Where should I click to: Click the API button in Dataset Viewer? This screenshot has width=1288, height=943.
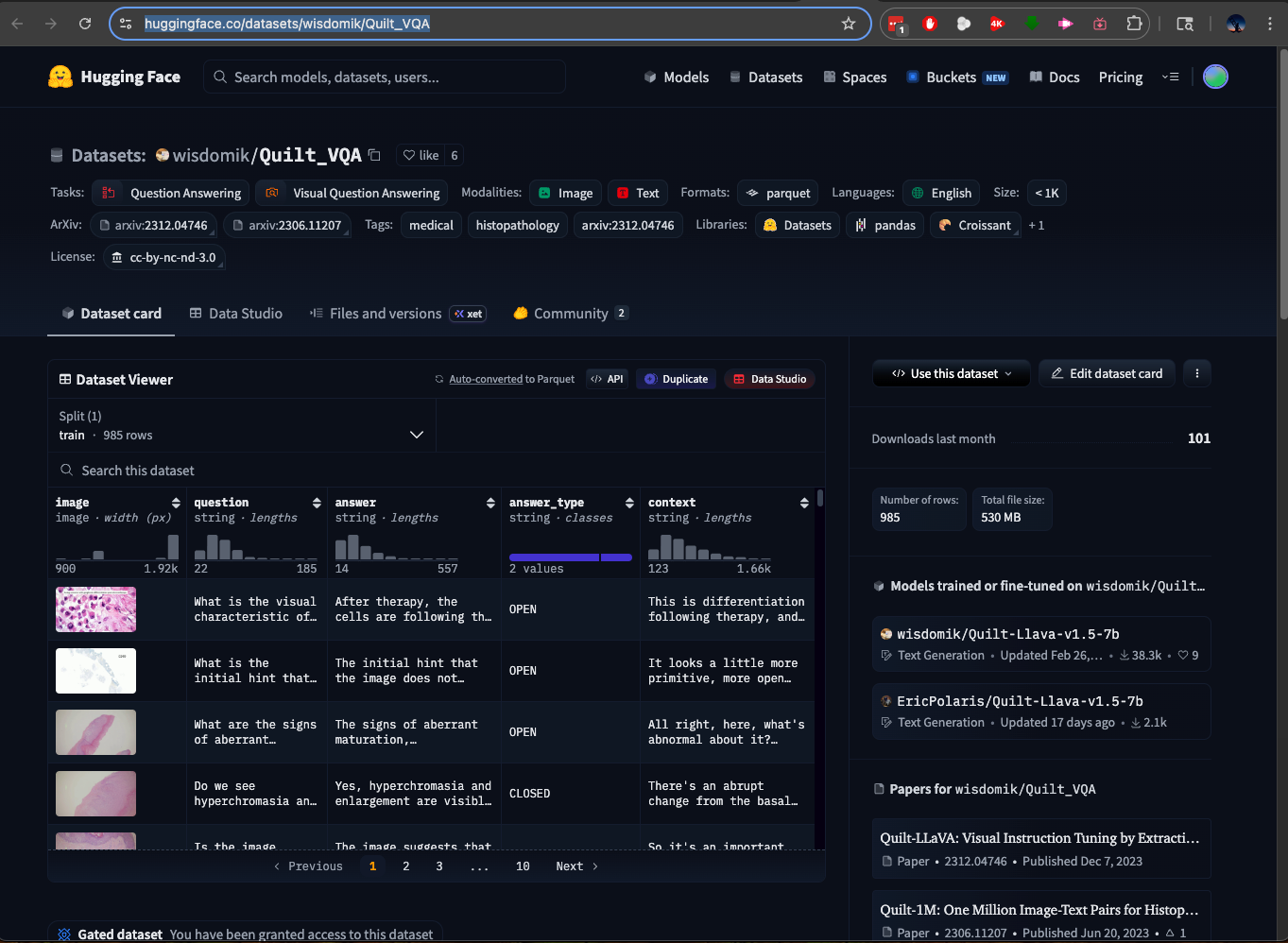coord(607,379)
